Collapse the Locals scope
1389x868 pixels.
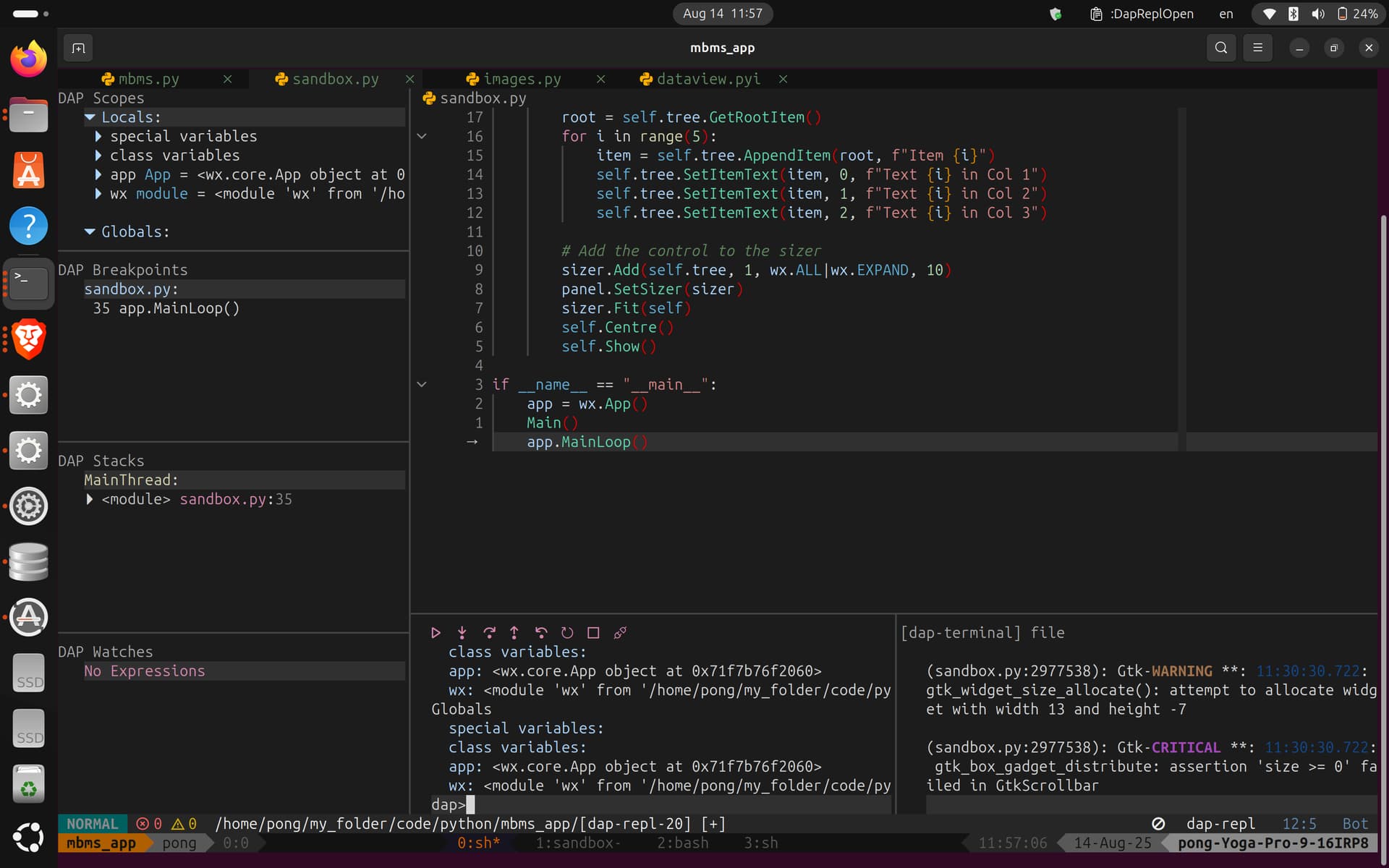(x=90, y=117)
